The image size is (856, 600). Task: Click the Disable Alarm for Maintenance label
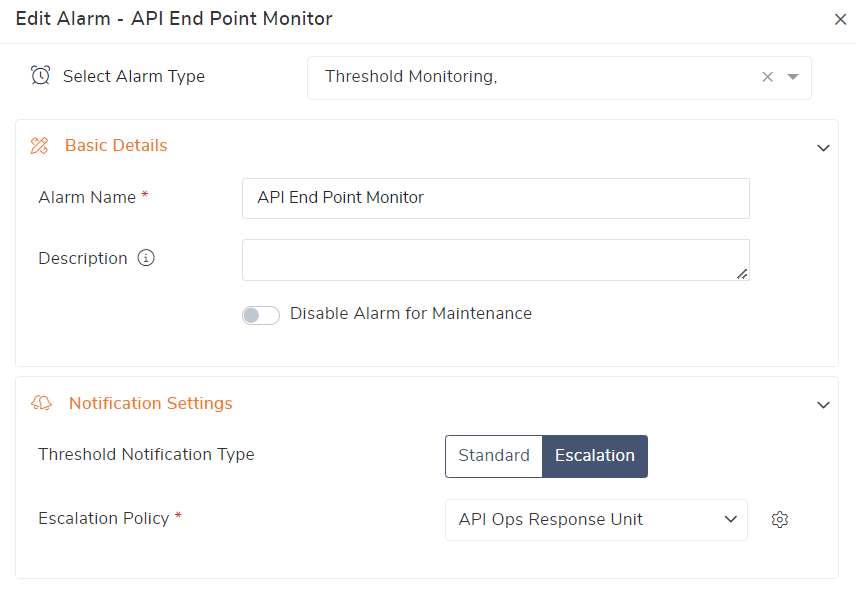[411, 314]
